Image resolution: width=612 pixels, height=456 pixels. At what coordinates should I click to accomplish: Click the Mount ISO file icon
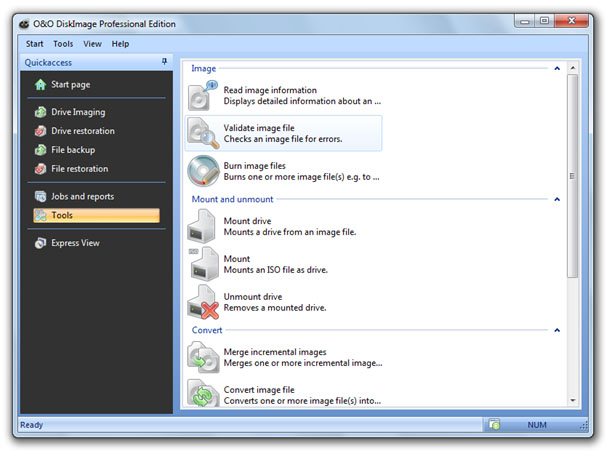pos(204,264)
